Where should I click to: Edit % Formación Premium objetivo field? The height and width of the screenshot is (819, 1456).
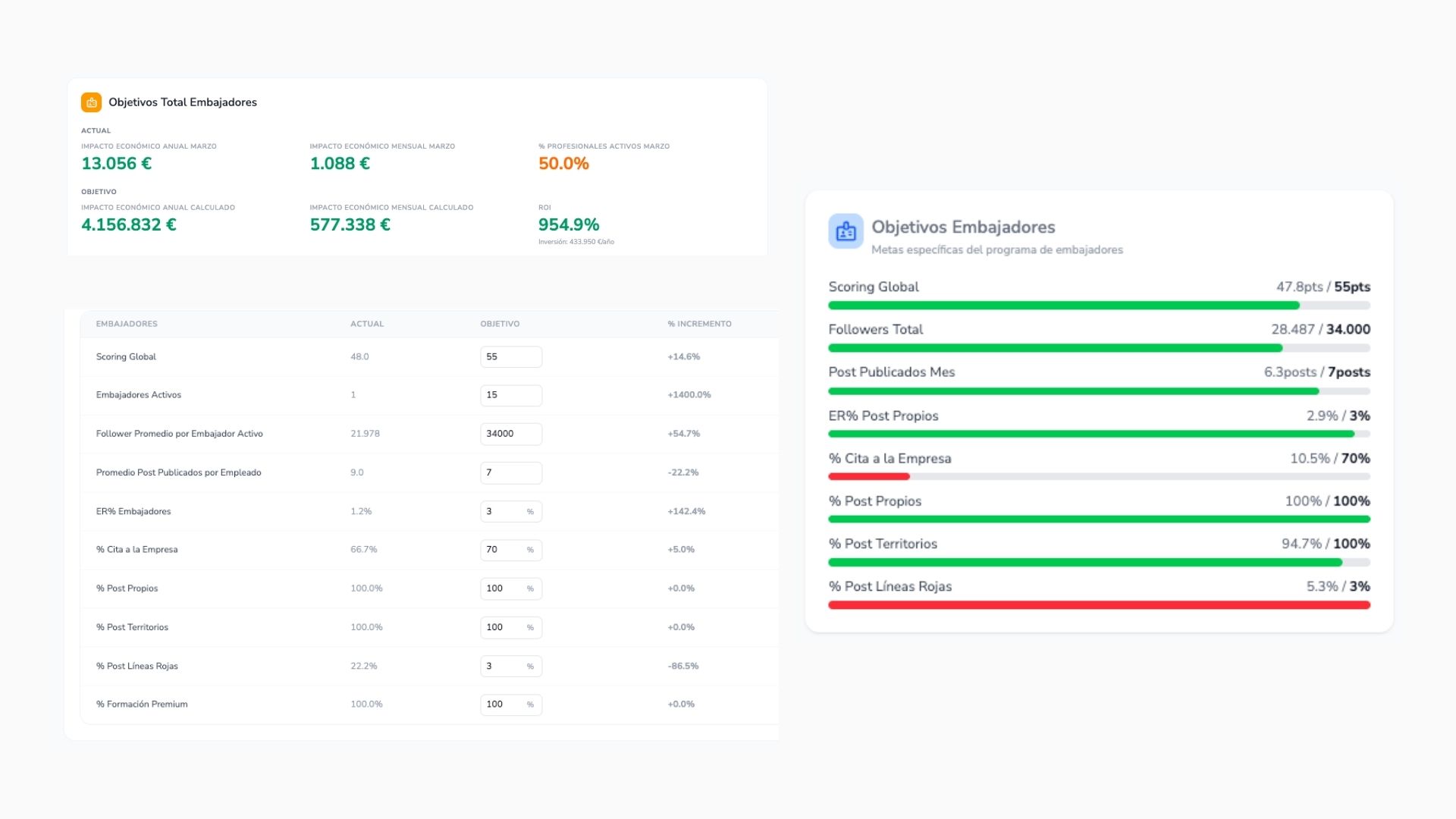click(x=511, y=704)
